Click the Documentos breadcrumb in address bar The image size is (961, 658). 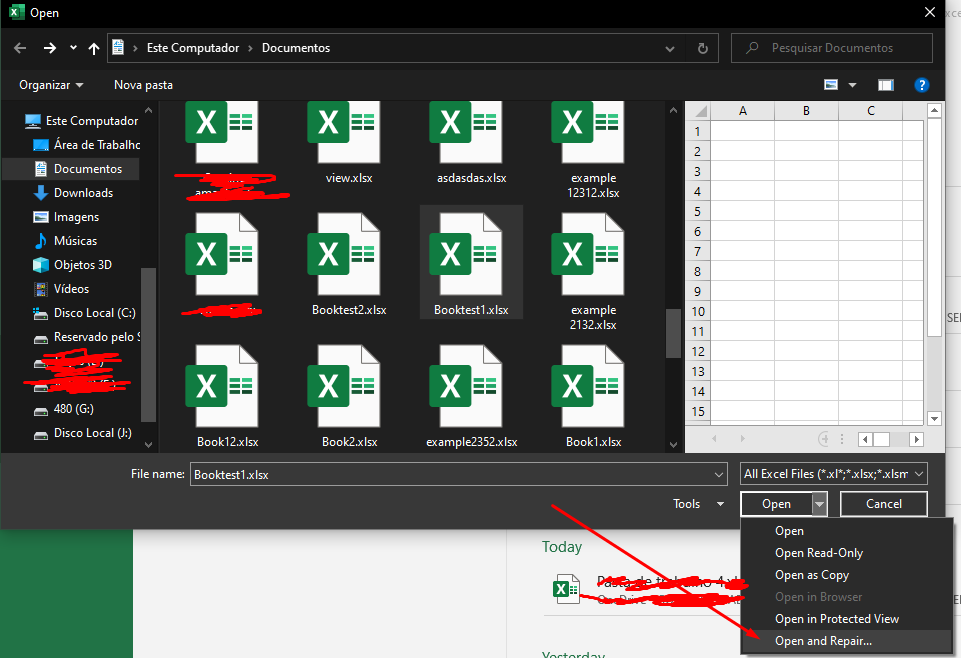pyautogui.click(x=295, y=48)
